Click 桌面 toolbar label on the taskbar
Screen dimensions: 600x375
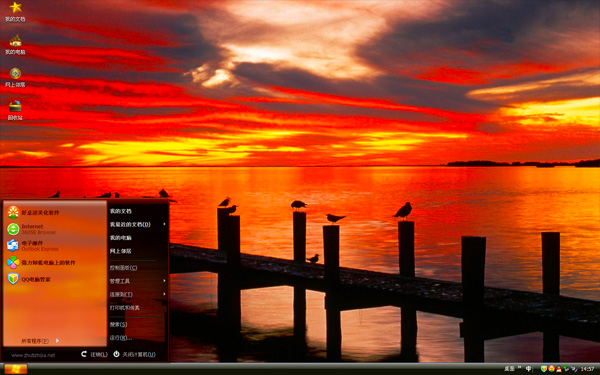pyautogui.click(x=509, y=368)
